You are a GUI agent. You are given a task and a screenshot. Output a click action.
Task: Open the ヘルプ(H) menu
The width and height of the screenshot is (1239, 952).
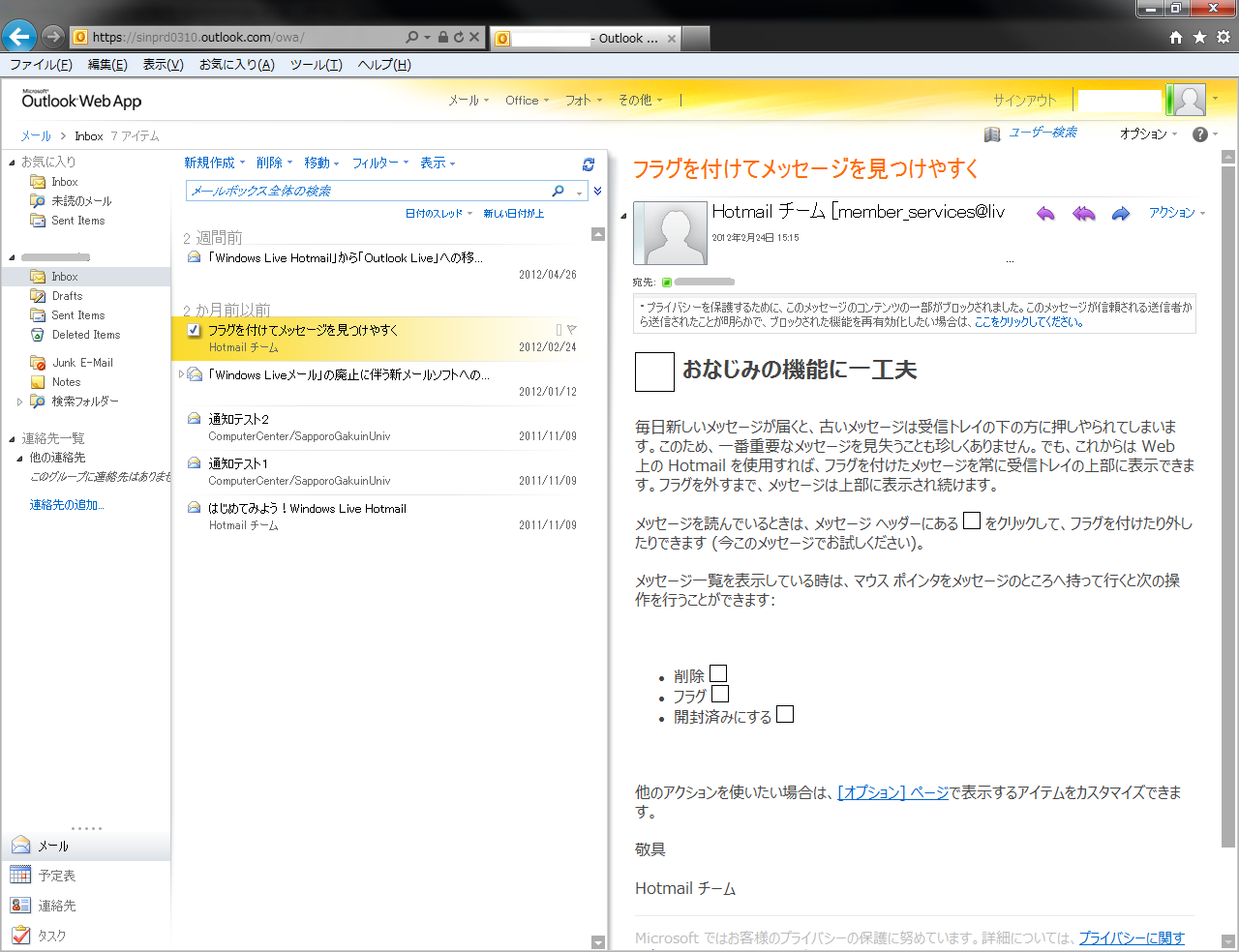pos(384,65)
